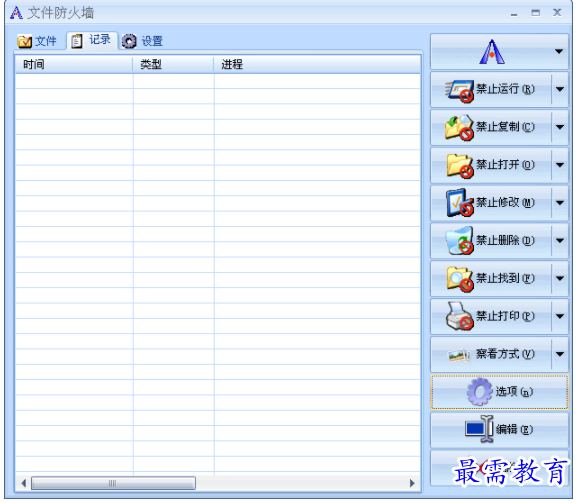Click the 选项 (n) button label
This screenshot has height=503, width=576.
pyautogui.click(x=514, y=392)
